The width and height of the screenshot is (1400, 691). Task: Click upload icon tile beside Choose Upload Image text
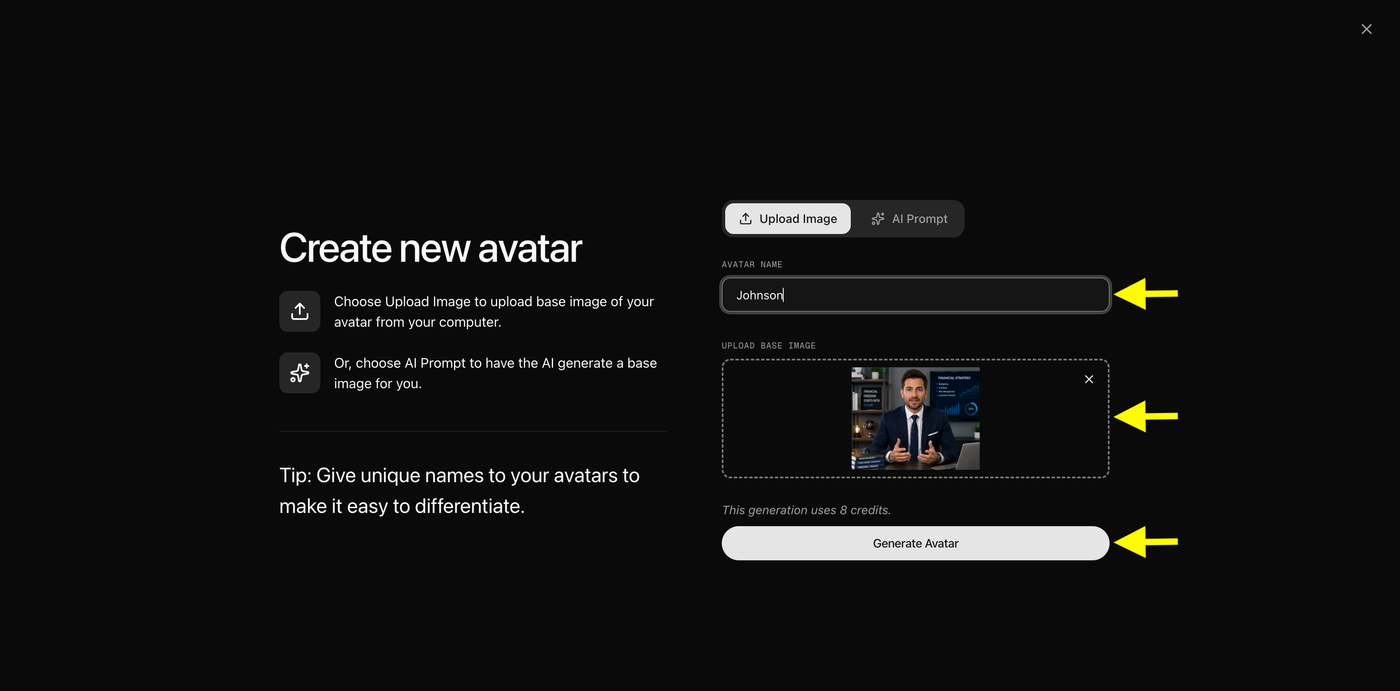[300, 311]
